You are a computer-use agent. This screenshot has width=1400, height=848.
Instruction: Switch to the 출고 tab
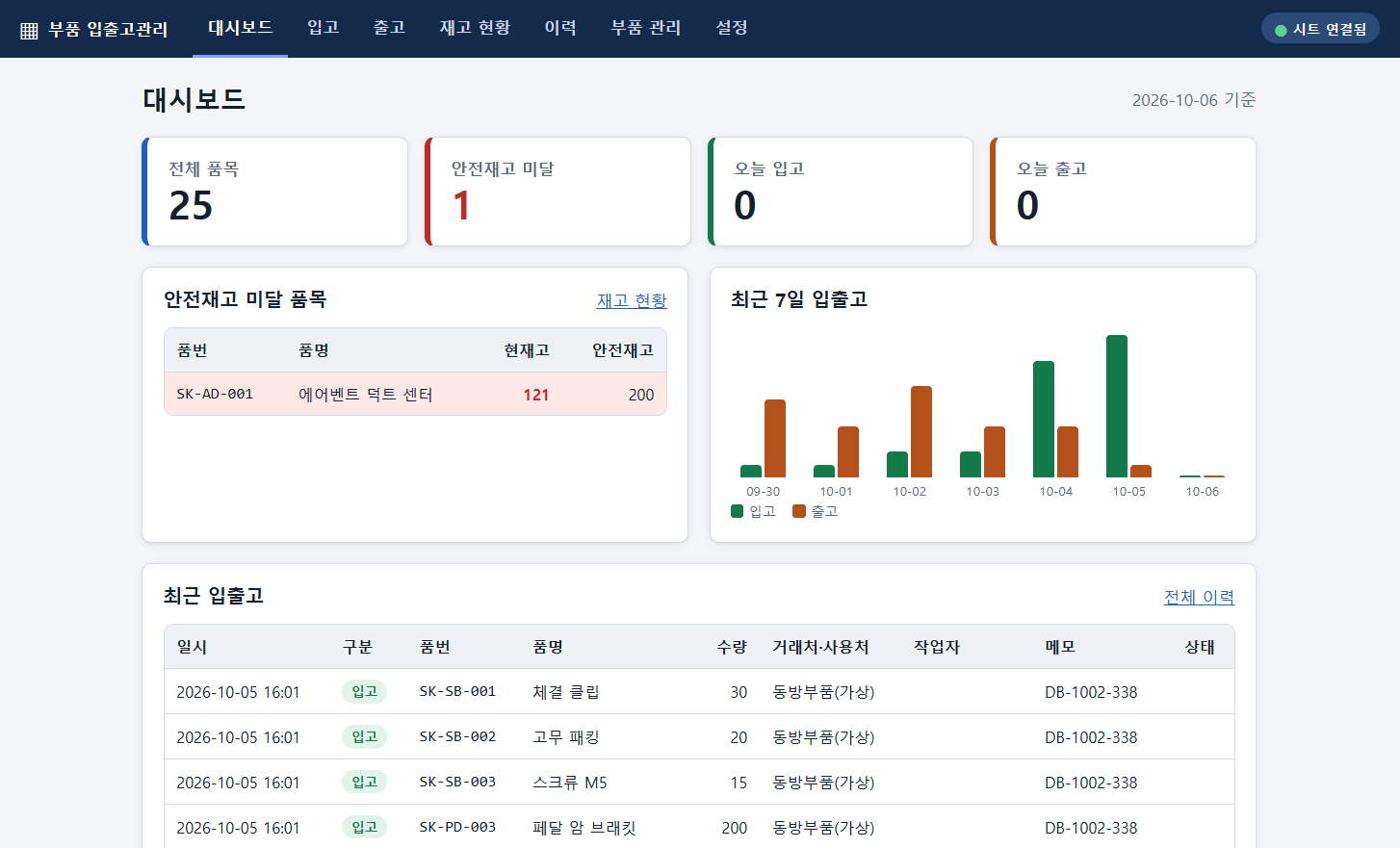(389, 28)
